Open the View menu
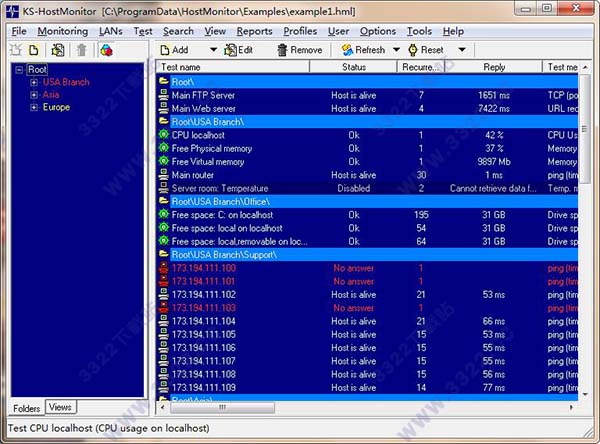Screen dimensions: 600x444 pos(215,31)
